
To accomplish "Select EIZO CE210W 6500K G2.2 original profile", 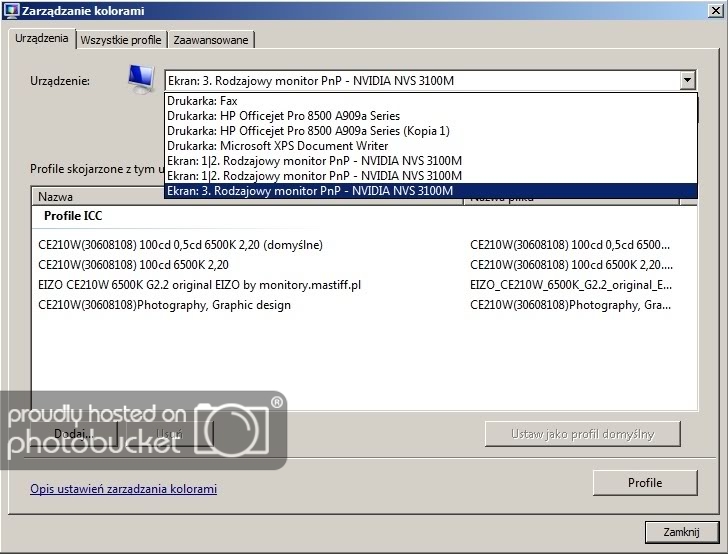I will click(x=199, y=285).
